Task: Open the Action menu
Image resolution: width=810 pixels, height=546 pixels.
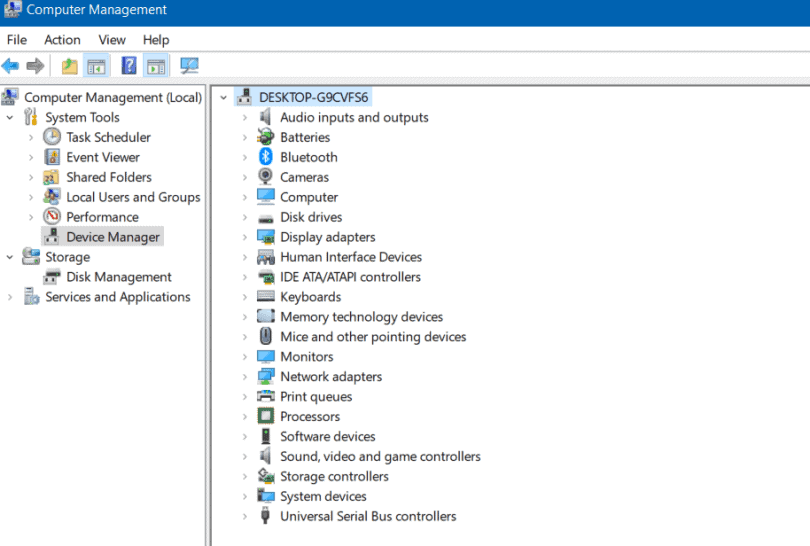Action: tap(62, 40)
